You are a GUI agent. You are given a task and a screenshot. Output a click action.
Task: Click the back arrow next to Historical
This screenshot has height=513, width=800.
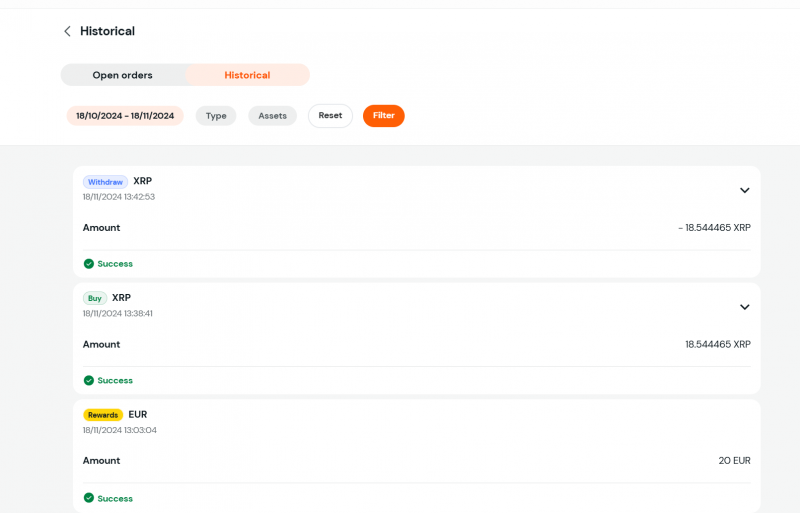pos(67,31)
